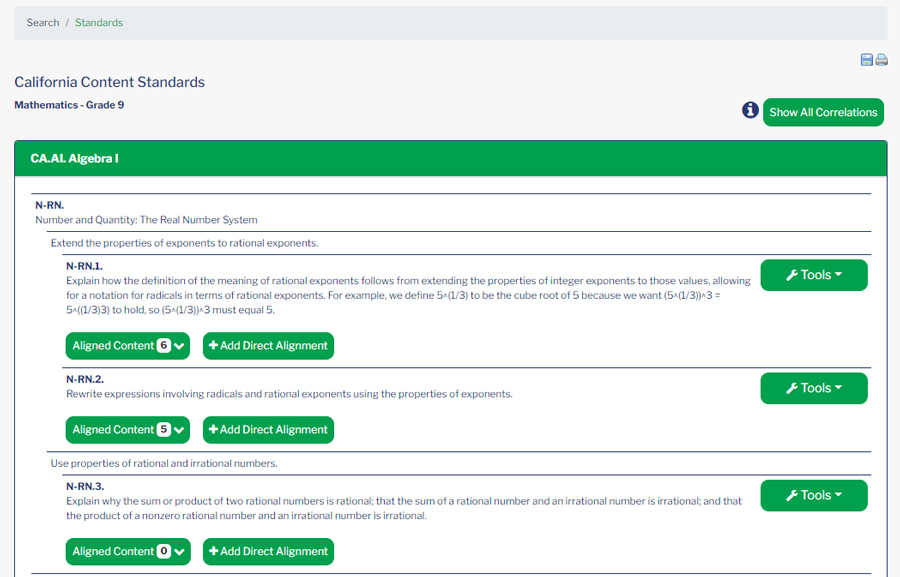Click 'Mathematics - Grade 9' subtitle
This screenshot has width=900, height=577.
[69, 105]
